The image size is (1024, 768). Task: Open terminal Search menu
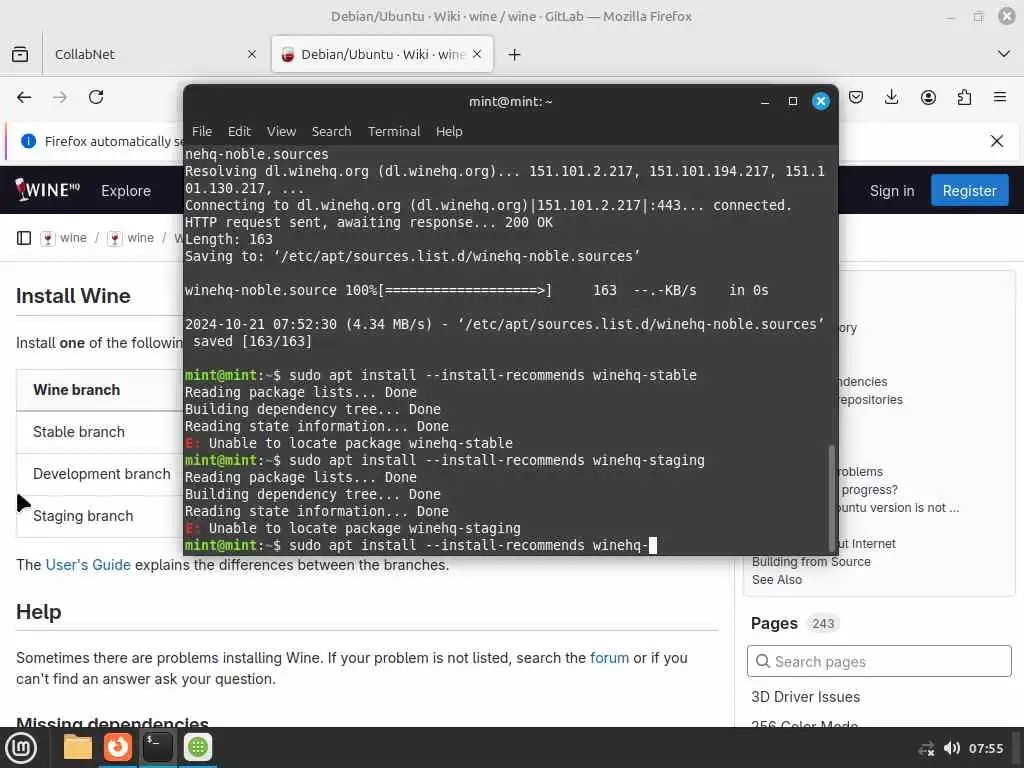(331, 131)
